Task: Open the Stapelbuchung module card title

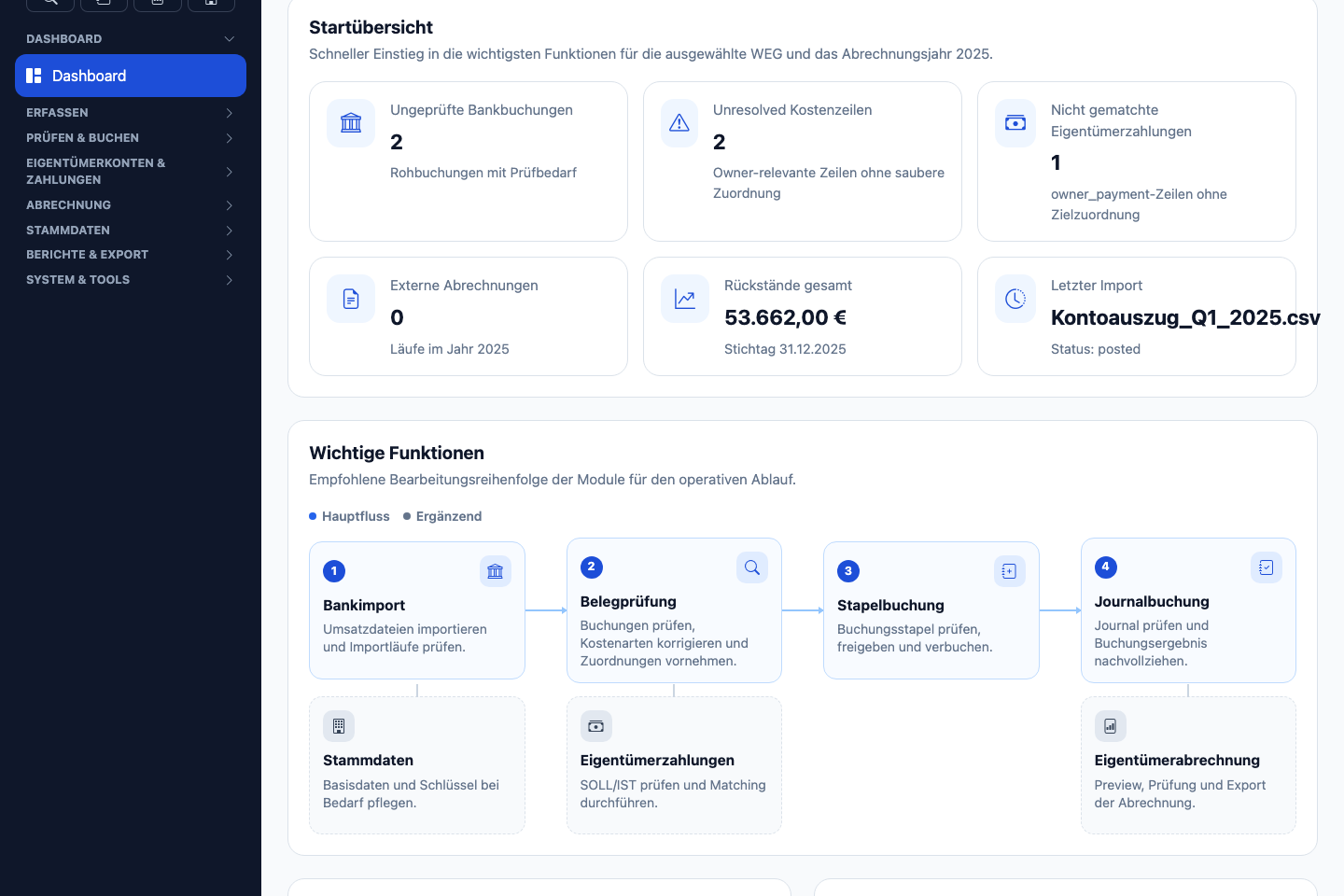Action: [x=890, y=606]
